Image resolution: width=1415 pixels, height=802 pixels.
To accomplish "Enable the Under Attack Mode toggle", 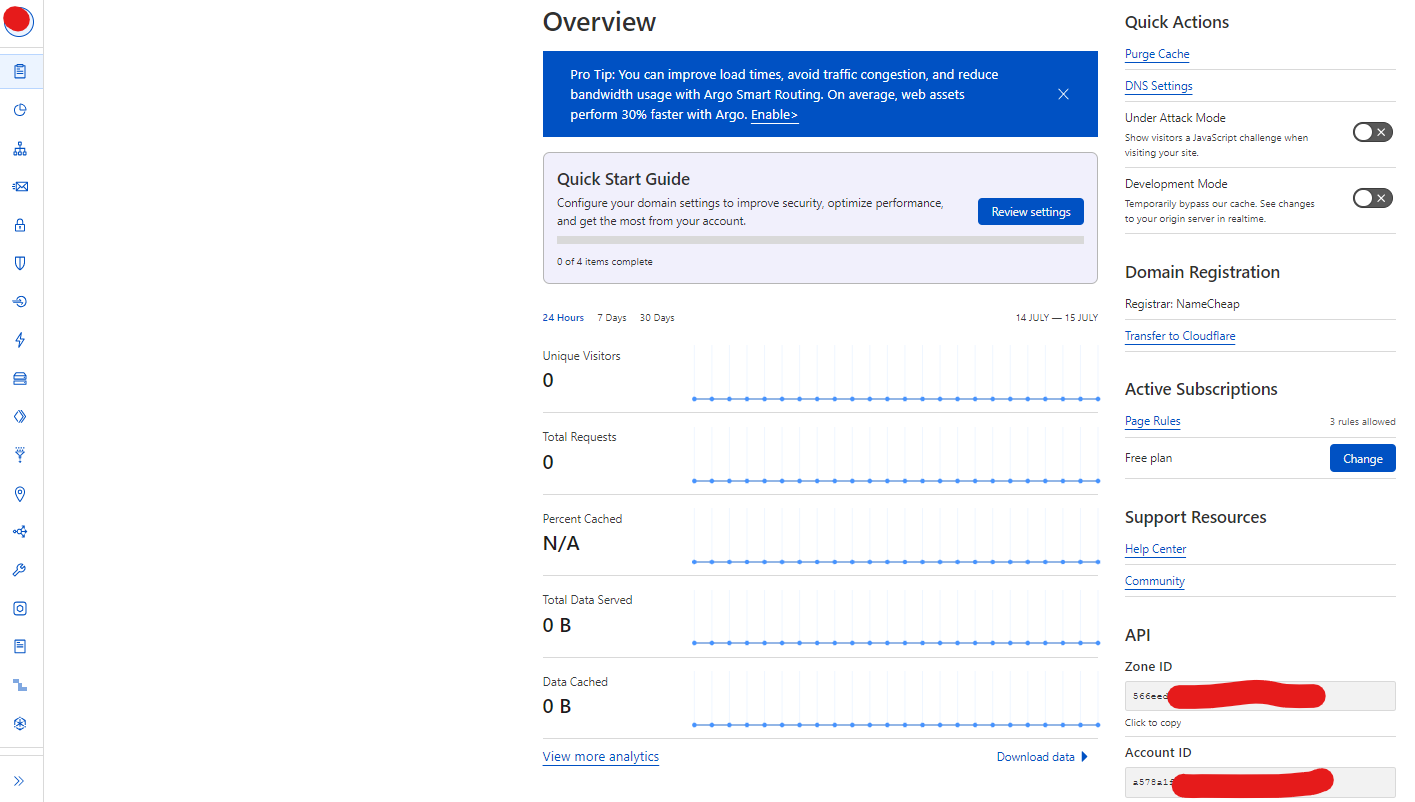I will click(1372, 132).
